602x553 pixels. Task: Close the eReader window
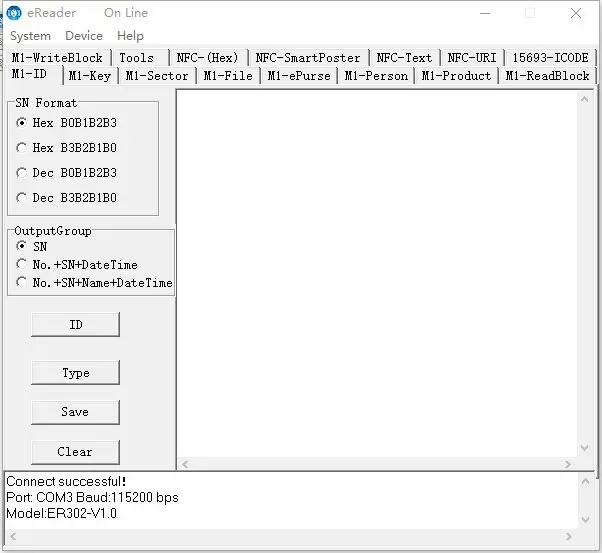tap(576, 13)
